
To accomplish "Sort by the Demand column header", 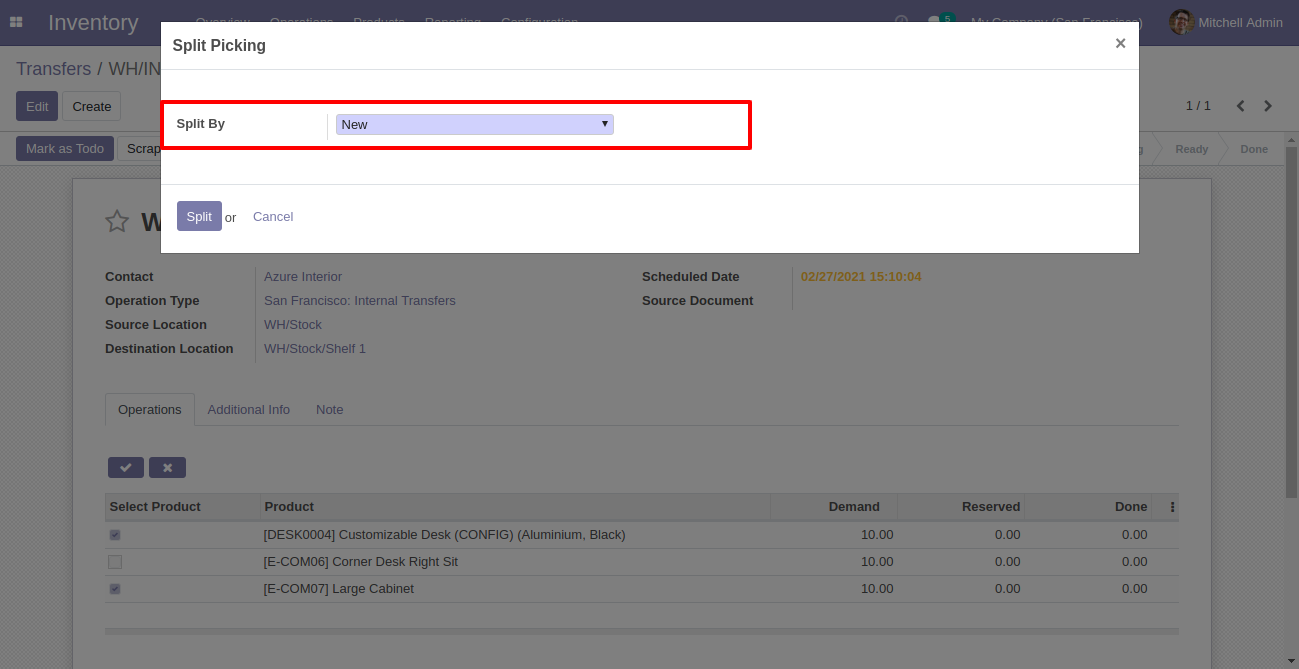I will 834,507.
